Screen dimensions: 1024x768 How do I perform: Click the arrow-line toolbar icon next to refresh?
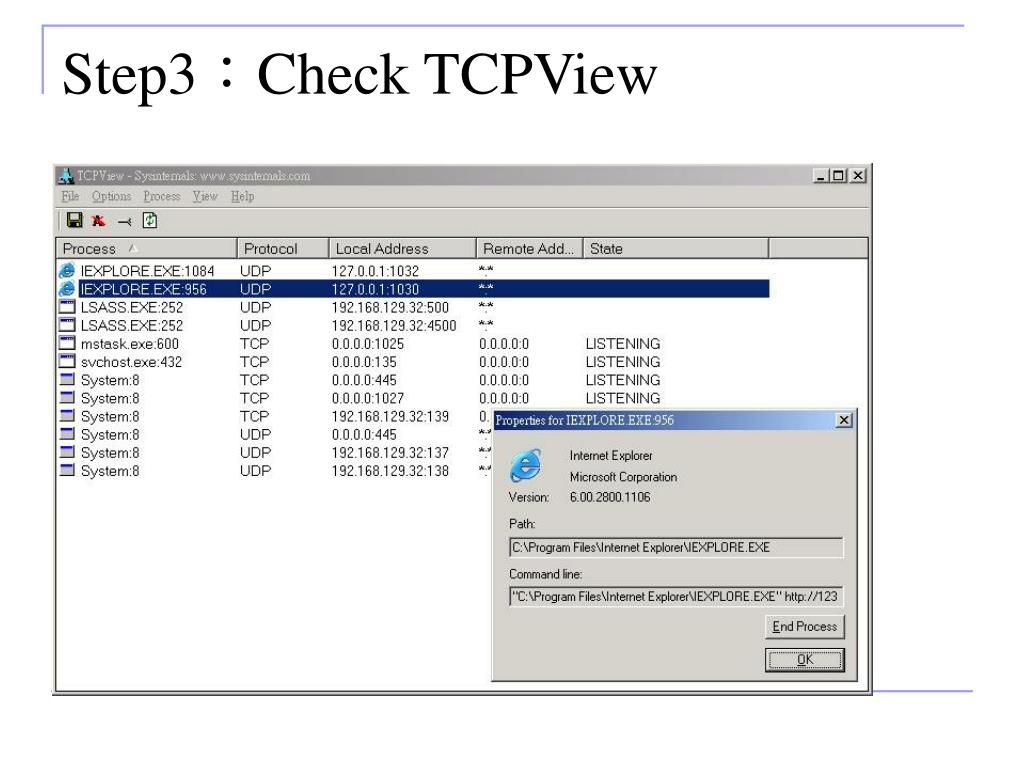point(124,222)
